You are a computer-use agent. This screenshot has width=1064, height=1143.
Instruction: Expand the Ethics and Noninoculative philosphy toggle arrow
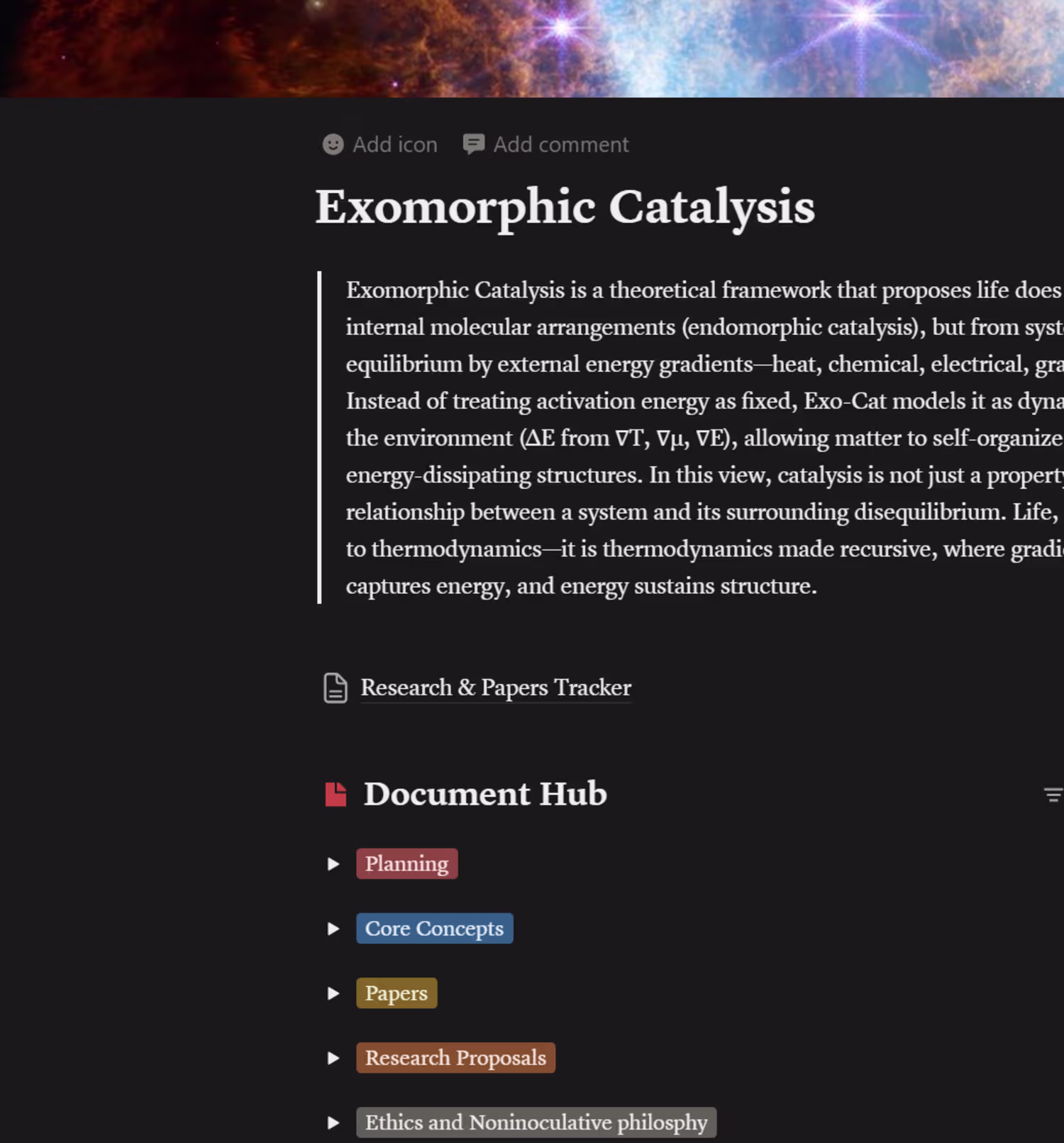click(333, 1122)
